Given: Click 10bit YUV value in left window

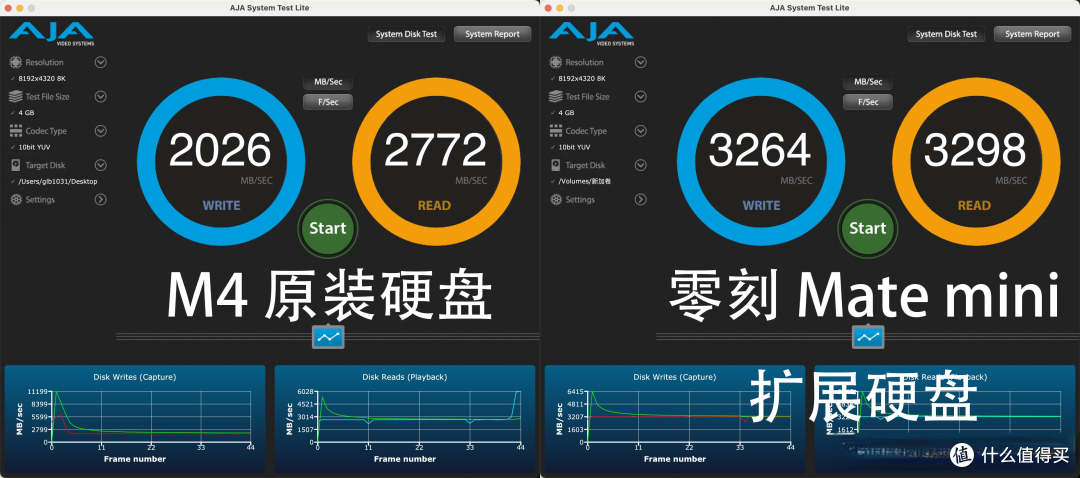Looking at the screenshot, I should [x=34, y=147].
